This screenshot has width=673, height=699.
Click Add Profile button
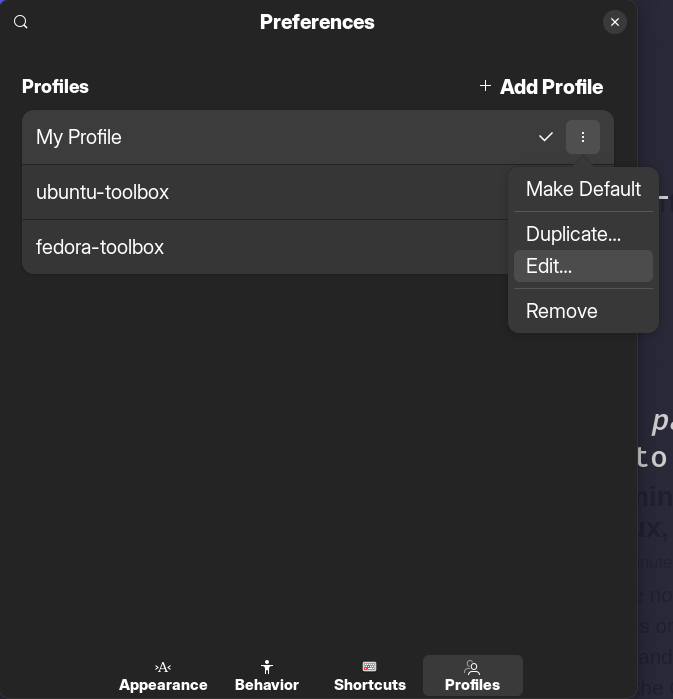541,86
